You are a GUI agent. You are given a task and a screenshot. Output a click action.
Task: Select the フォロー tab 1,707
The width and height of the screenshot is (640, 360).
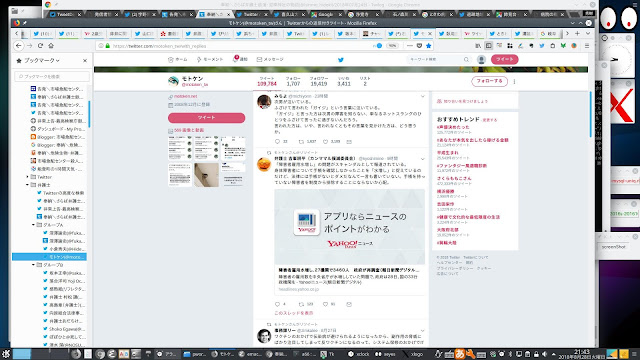click(x=293, y=81)
